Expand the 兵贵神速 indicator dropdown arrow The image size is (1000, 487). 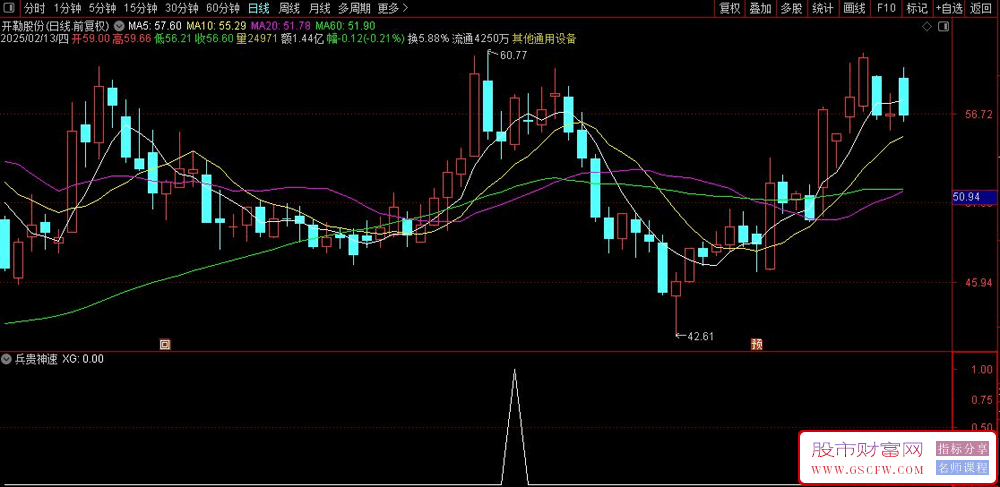[x=7, y=359]
